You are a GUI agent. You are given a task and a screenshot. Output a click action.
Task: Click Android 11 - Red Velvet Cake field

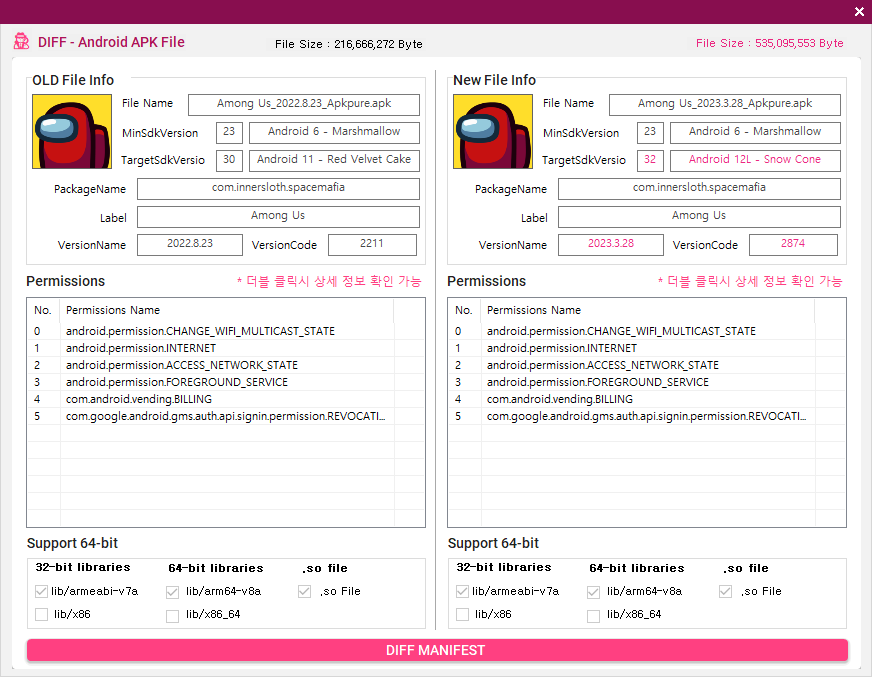pyautogui.click(x=334, y=160)
